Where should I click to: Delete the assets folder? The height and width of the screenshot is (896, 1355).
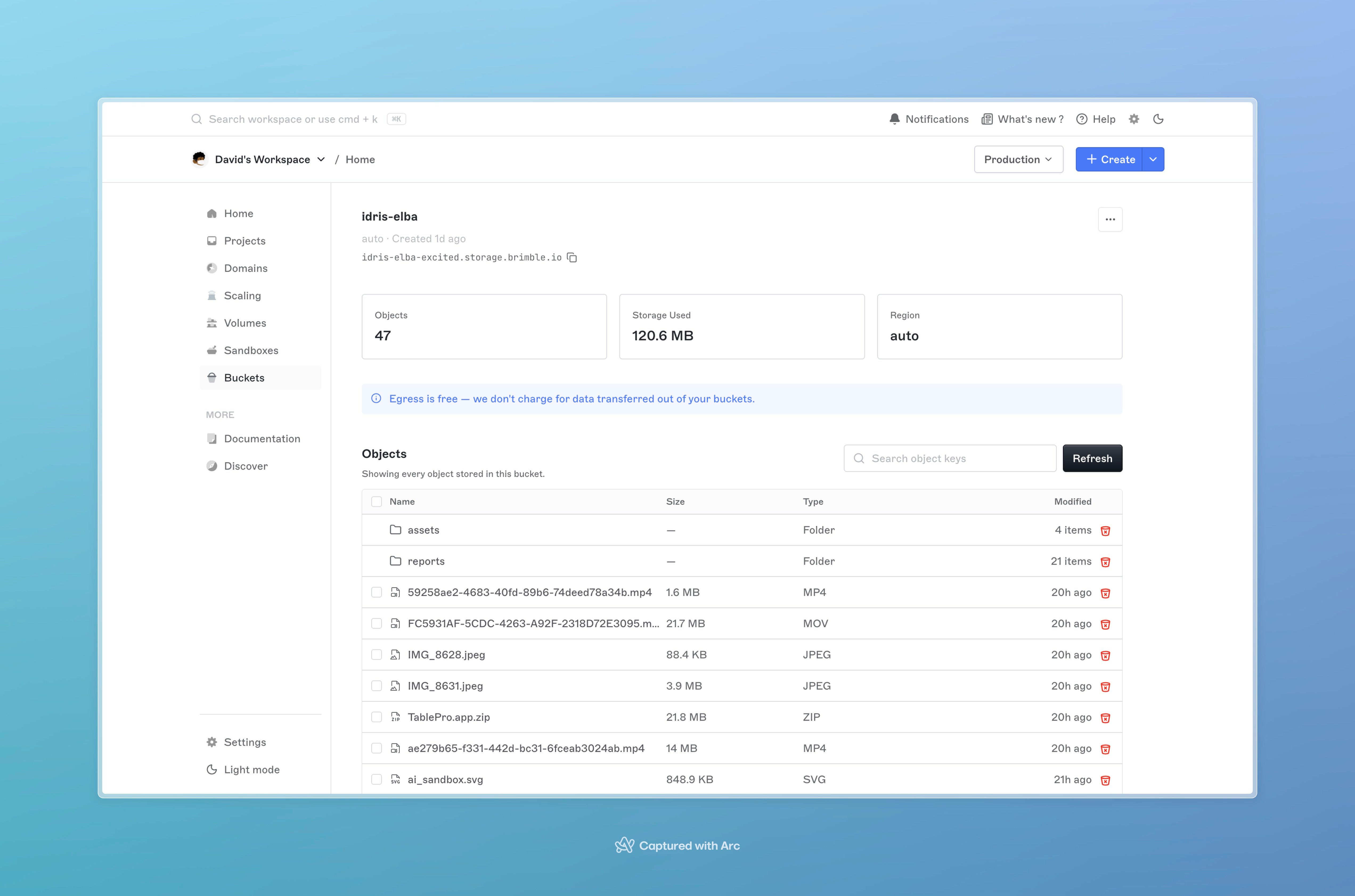1105,531
